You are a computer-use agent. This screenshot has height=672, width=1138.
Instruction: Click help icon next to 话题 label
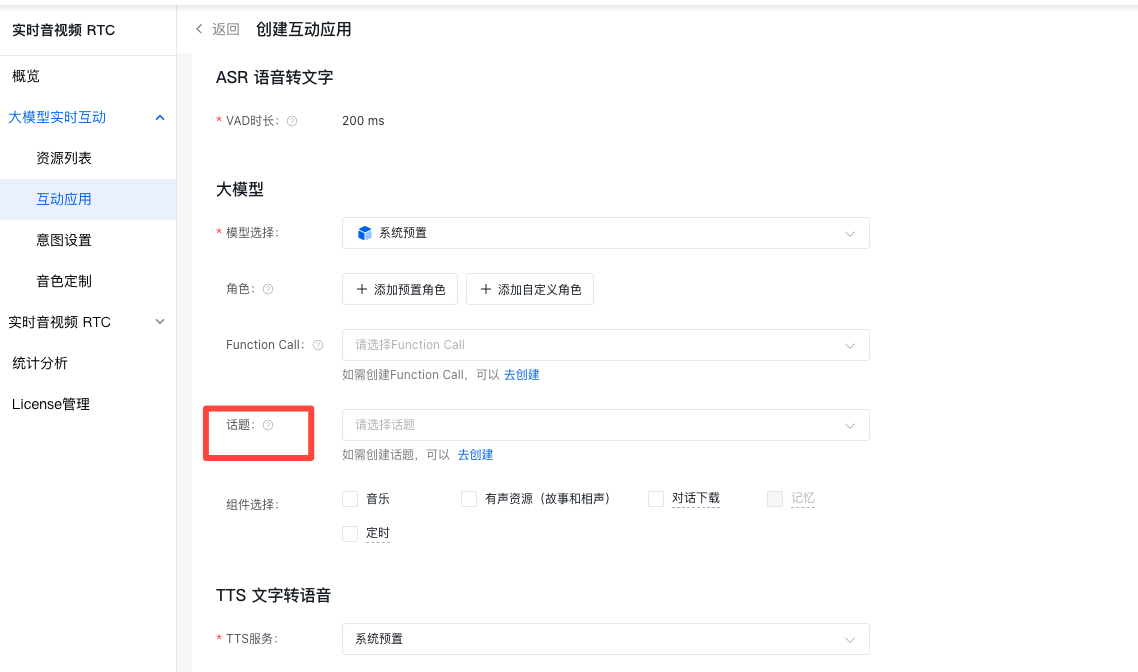268,425
